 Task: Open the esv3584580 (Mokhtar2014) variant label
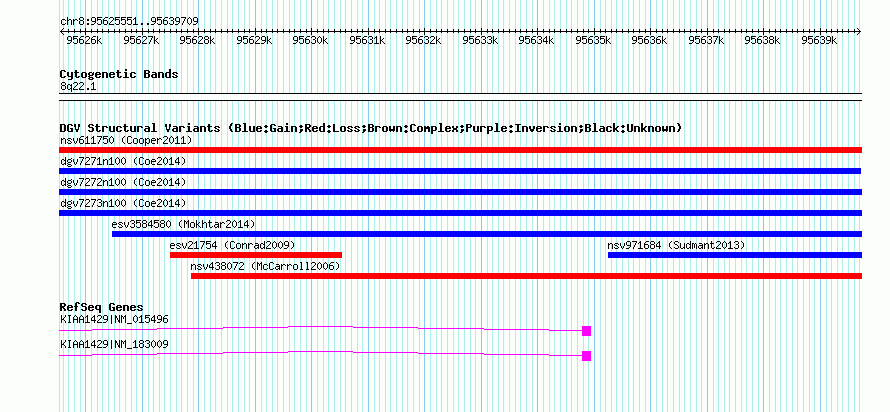pos(183,224)
